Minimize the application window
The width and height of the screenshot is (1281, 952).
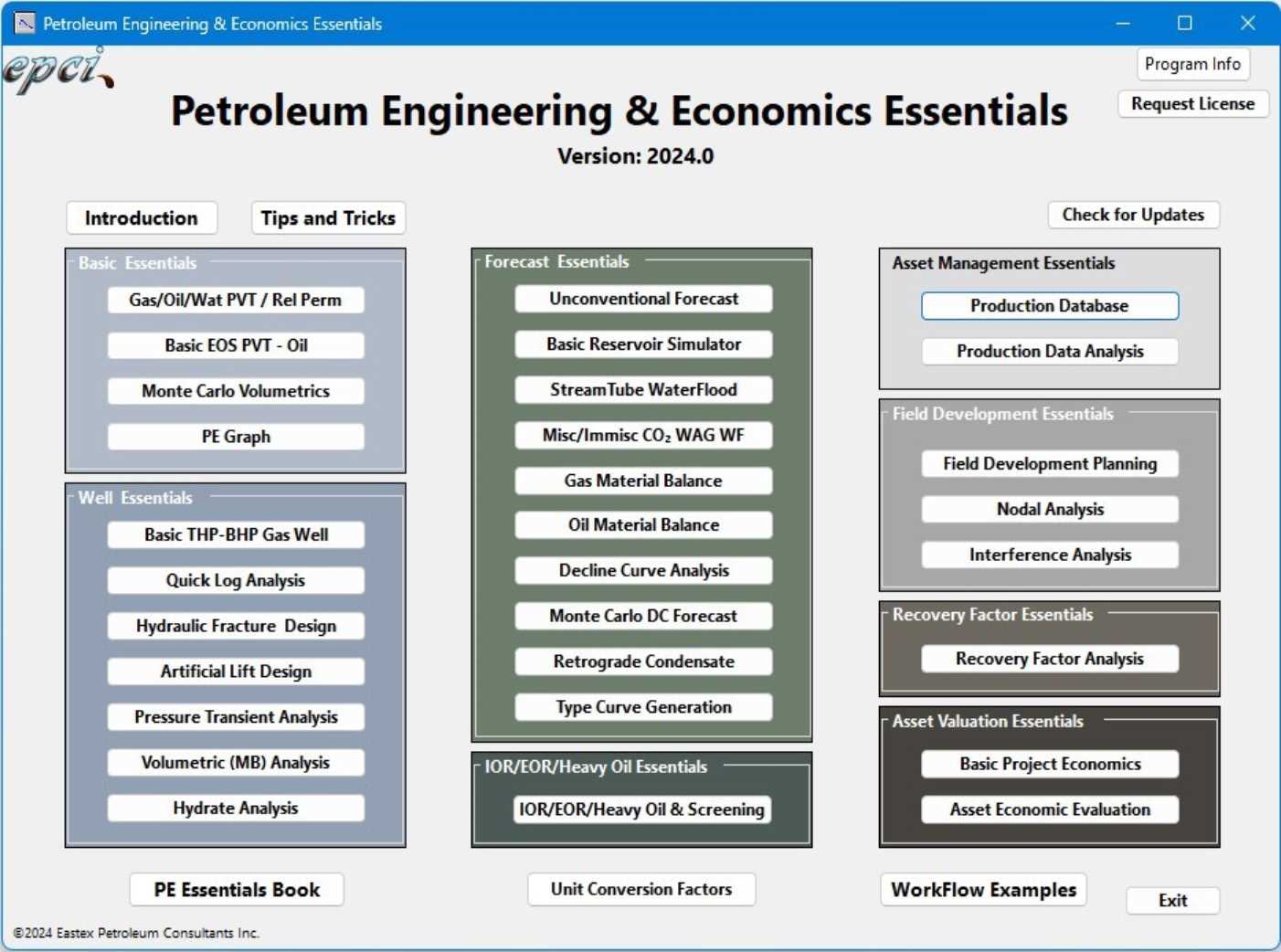(x=1122, y=23)
